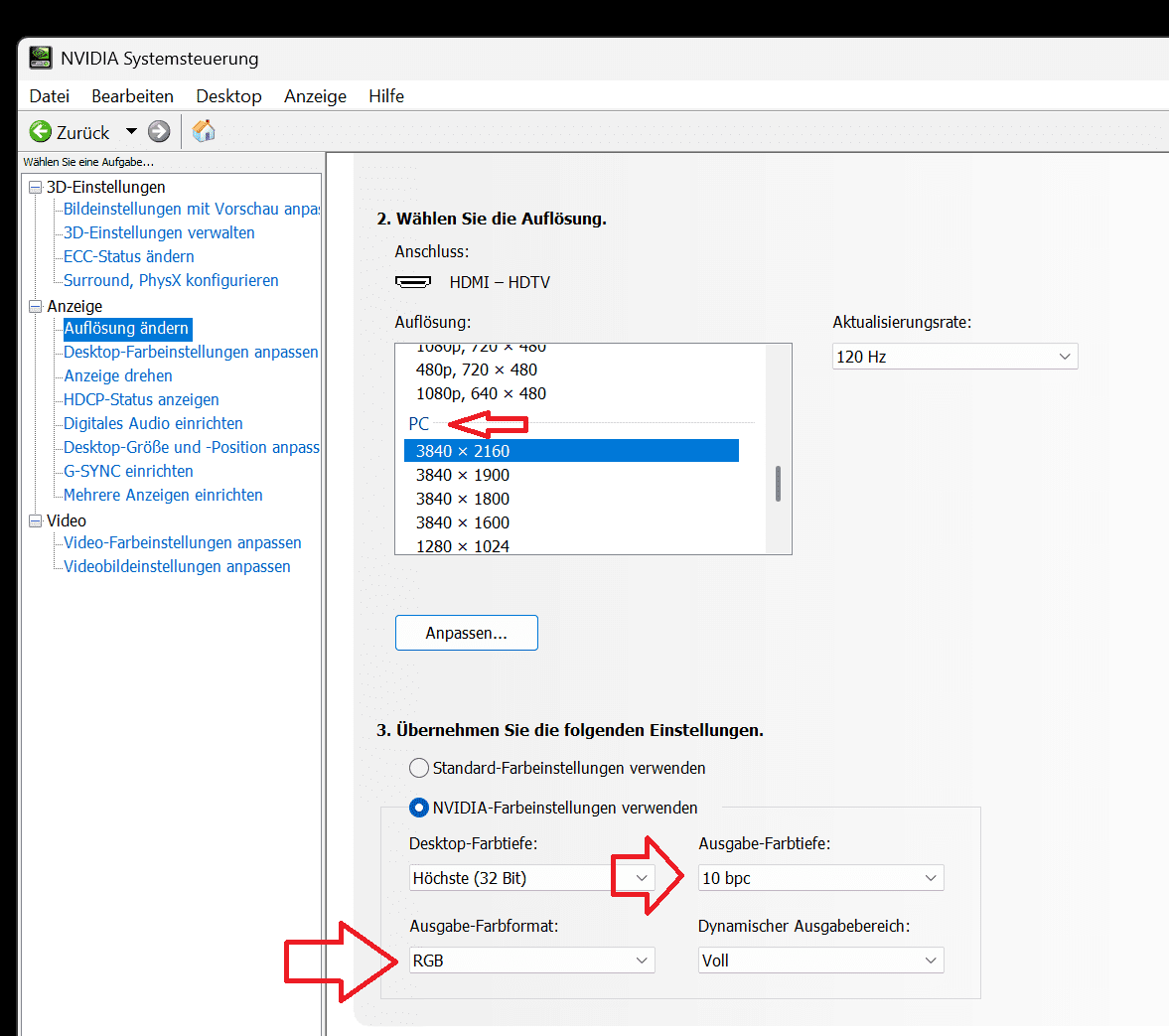
Task: Open the Hilfe menu
Action: click(386, 96)
